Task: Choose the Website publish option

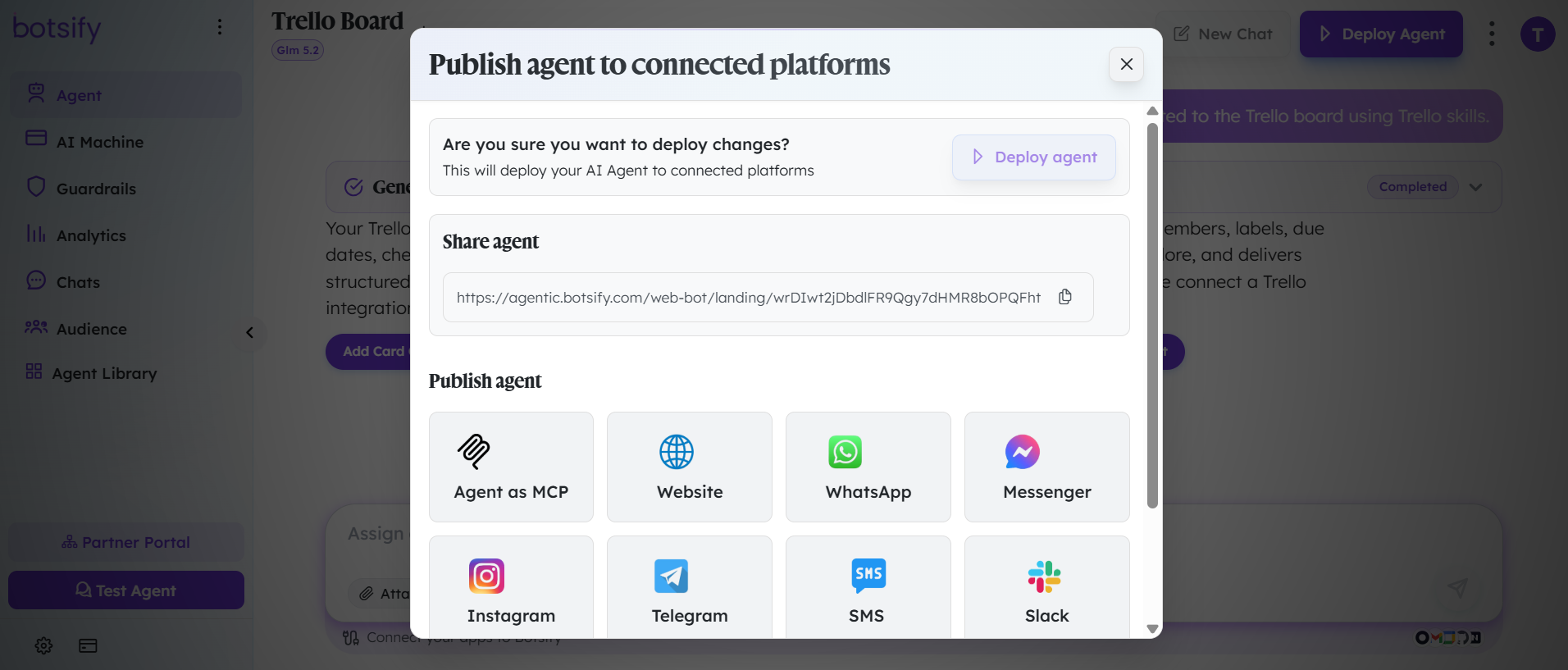Action: [x=690, y=467]
